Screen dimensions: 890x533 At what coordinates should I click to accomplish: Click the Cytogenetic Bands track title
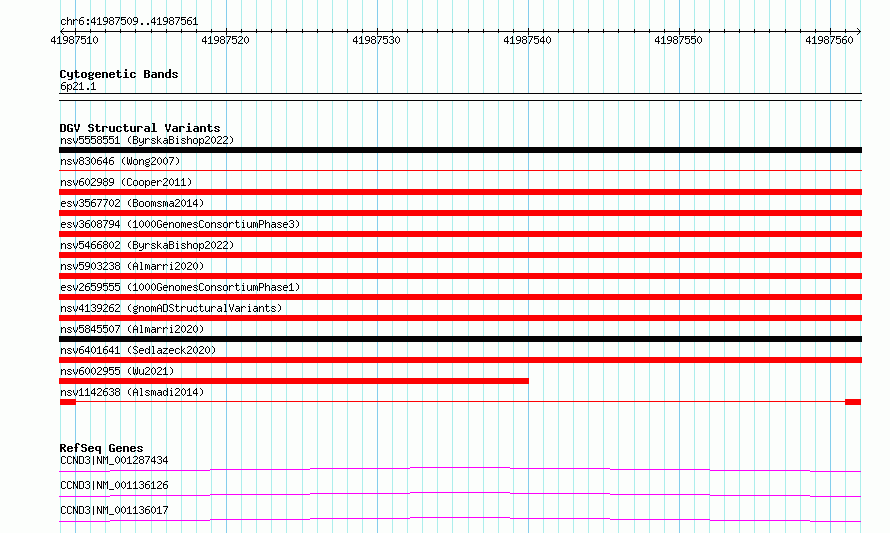[x=119, y=74]
